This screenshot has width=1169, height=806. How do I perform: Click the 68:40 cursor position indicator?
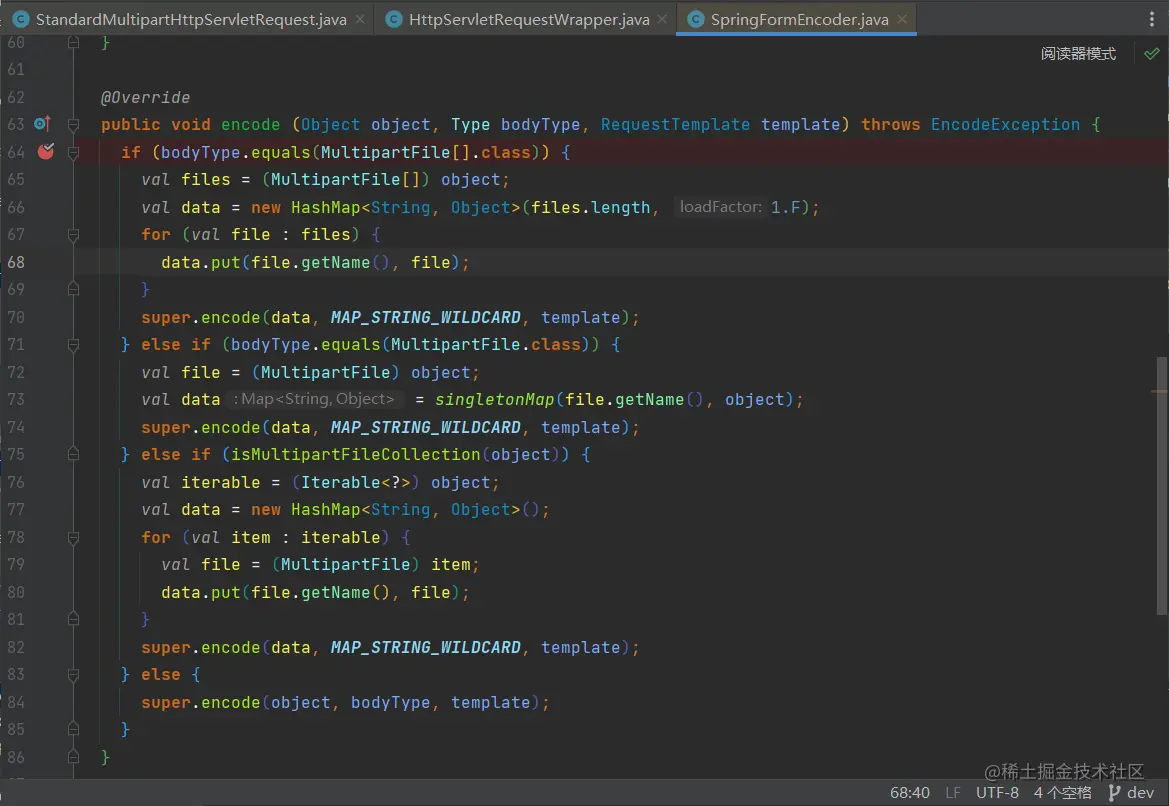(910, 793)
